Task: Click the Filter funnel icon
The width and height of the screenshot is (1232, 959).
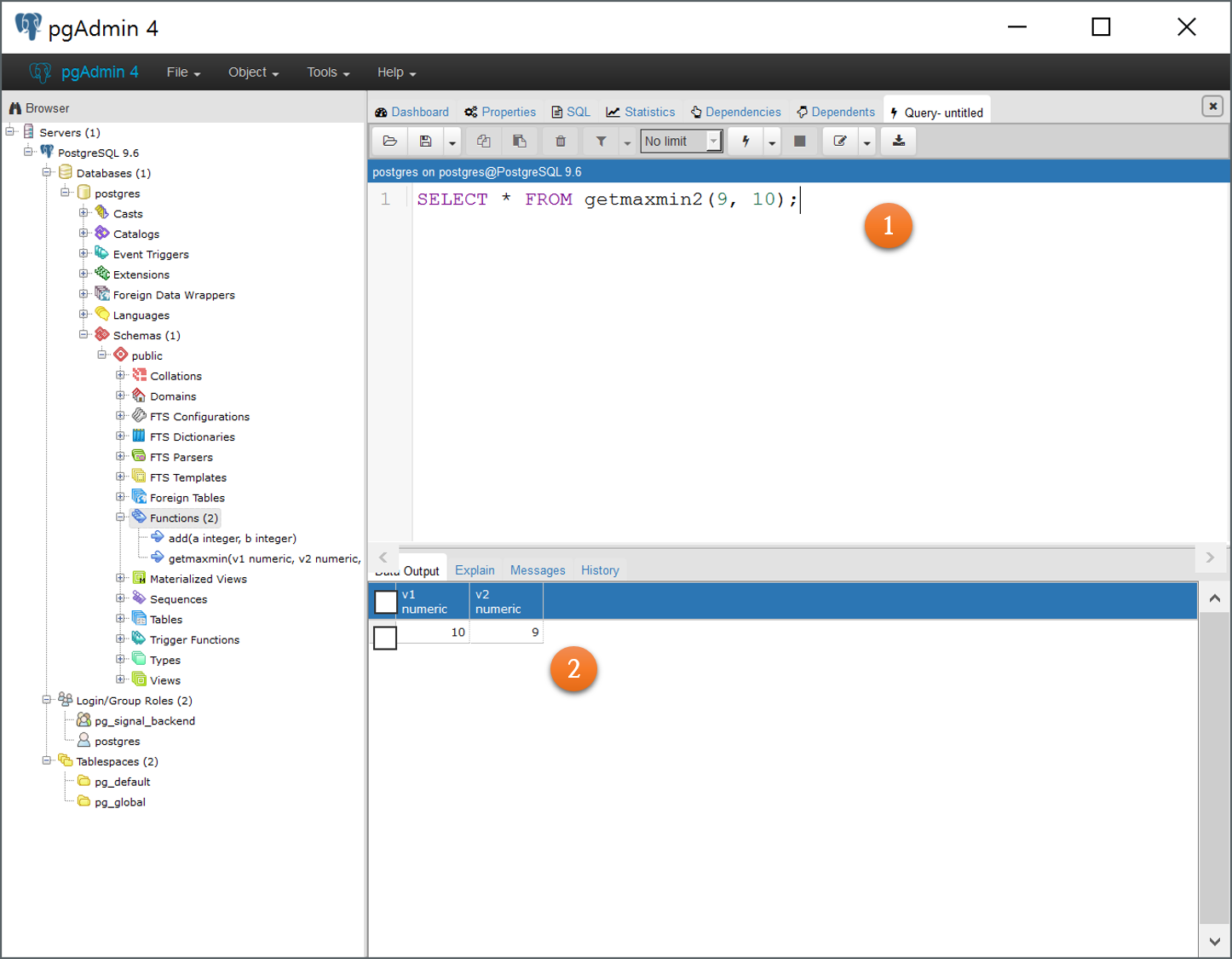Action: point(602,142)
